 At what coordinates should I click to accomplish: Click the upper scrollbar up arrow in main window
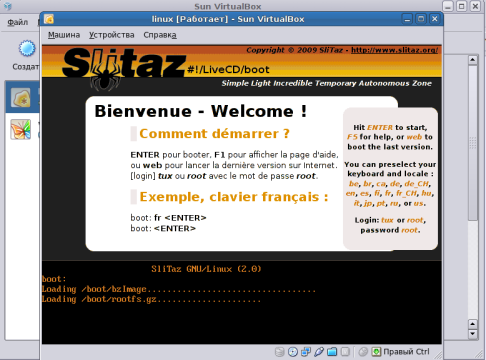(473, 60)
